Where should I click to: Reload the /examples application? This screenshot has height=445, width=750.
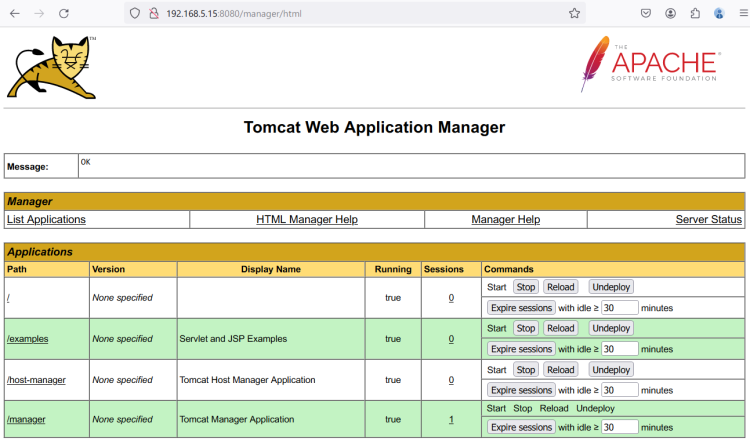click(561, 328)
